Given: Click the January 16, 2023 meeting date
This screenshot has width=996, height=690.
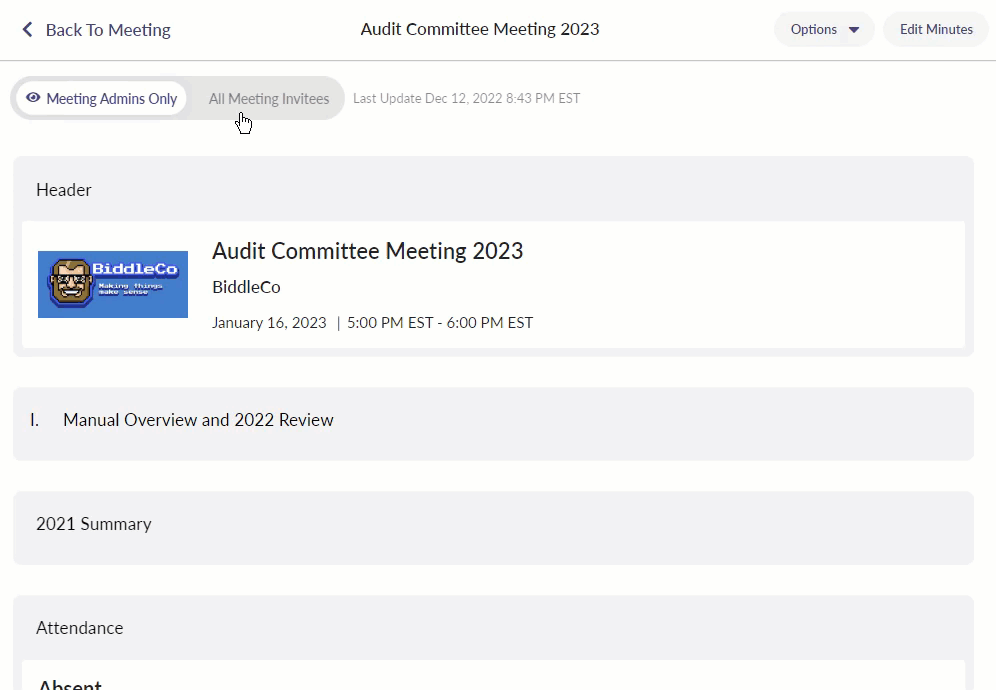Looking at the screenshot, I should point(269,323).
